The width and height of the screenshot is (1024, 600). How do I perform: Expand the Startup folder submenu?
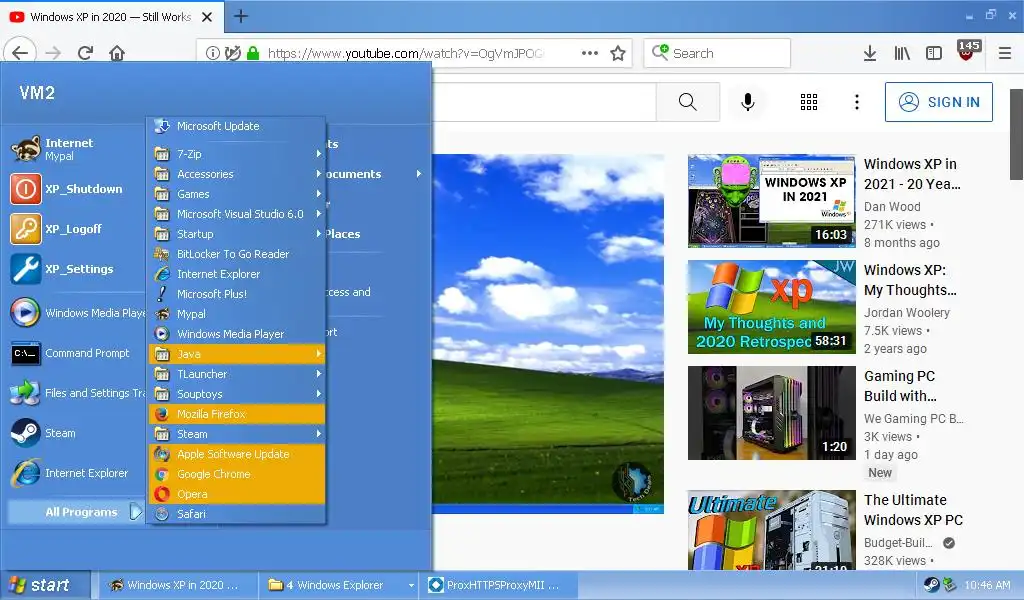237,234
